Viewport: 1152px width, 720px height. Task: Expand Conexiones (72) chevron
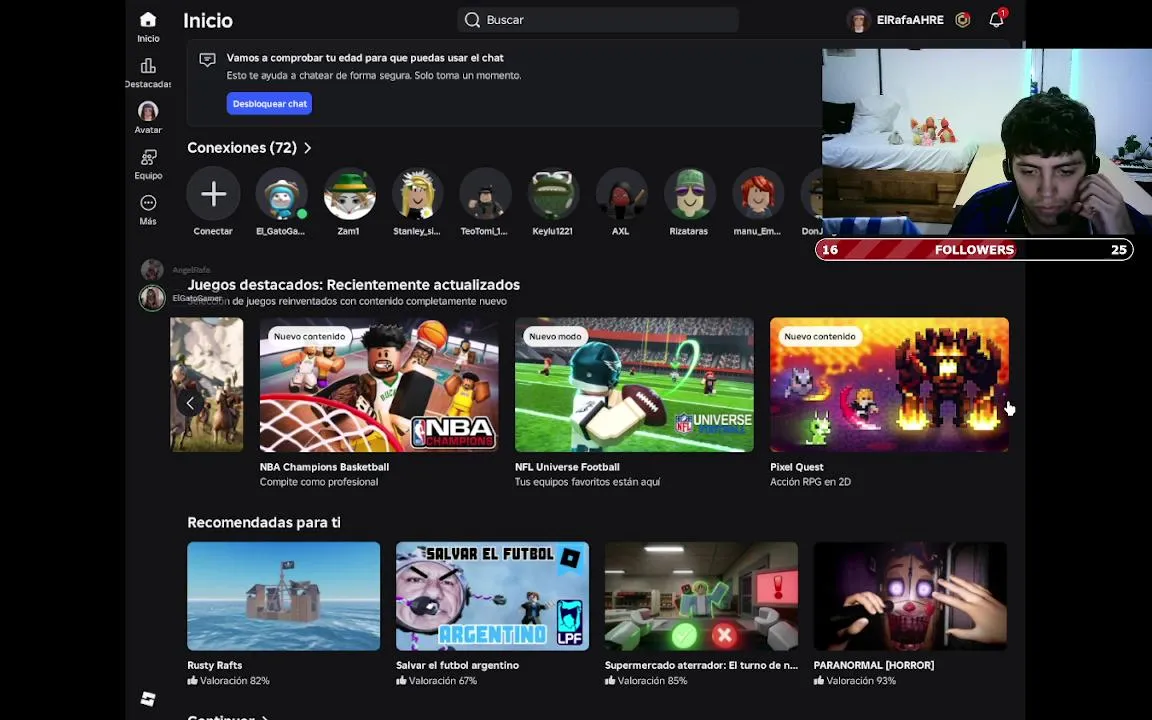308,148
